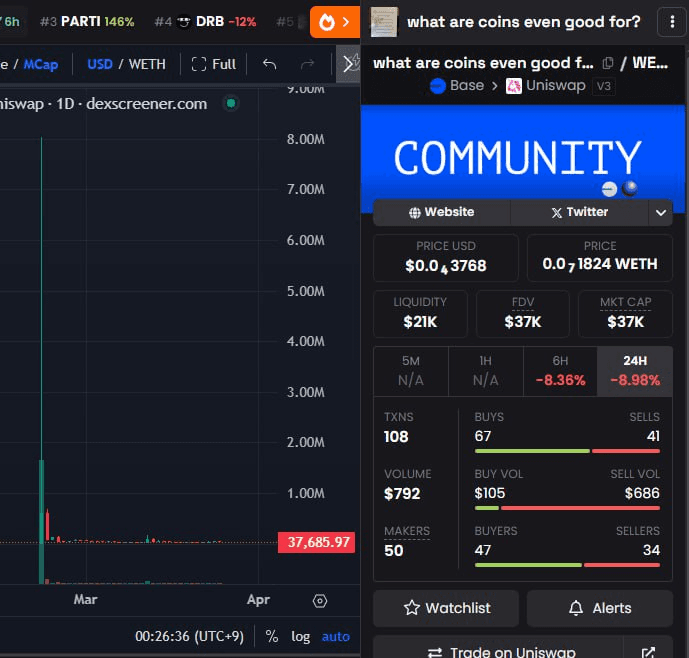689x658 pixels.
Task: Add token to Watchlist
Action: tap(446, 608)
